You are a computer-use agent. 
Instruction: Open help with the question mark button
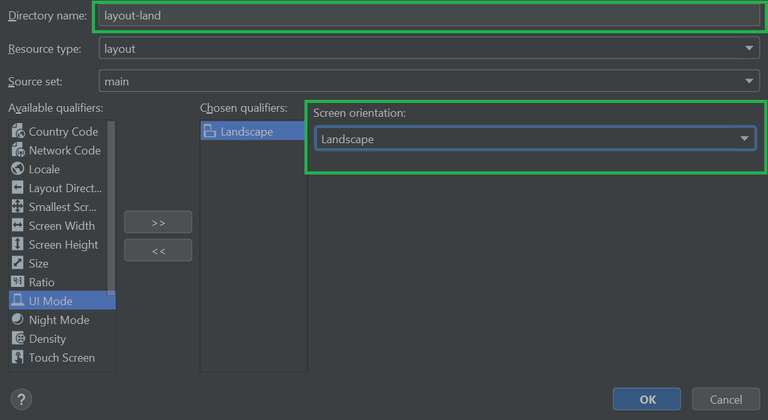(21, 399)
